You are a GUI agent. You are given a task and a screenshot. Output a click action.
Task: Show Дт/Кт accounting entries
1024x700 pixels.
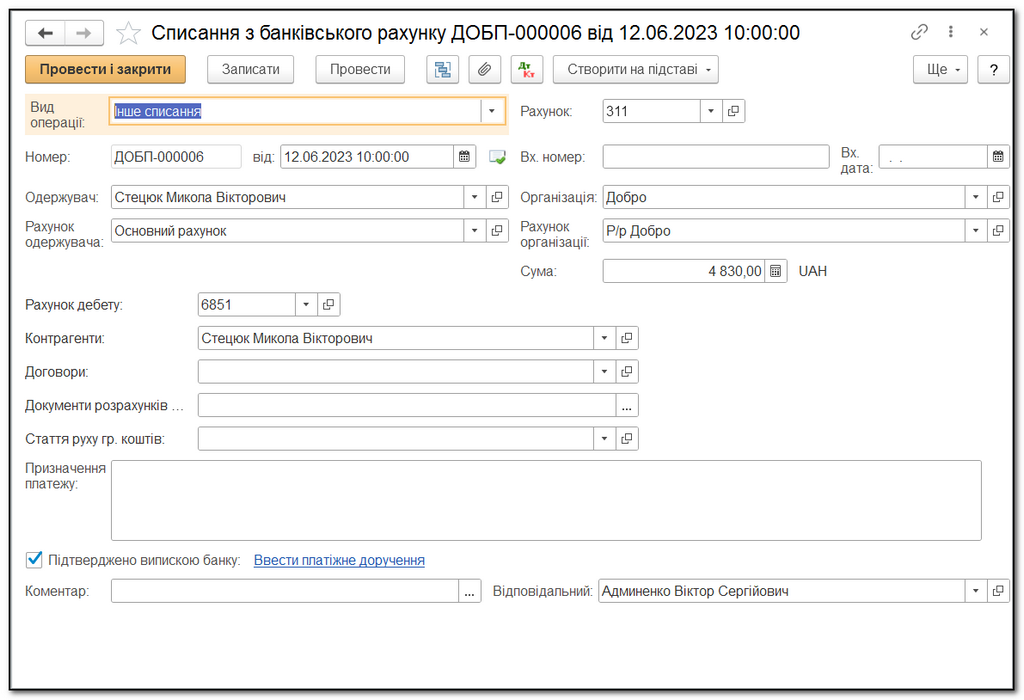(526, 69)
